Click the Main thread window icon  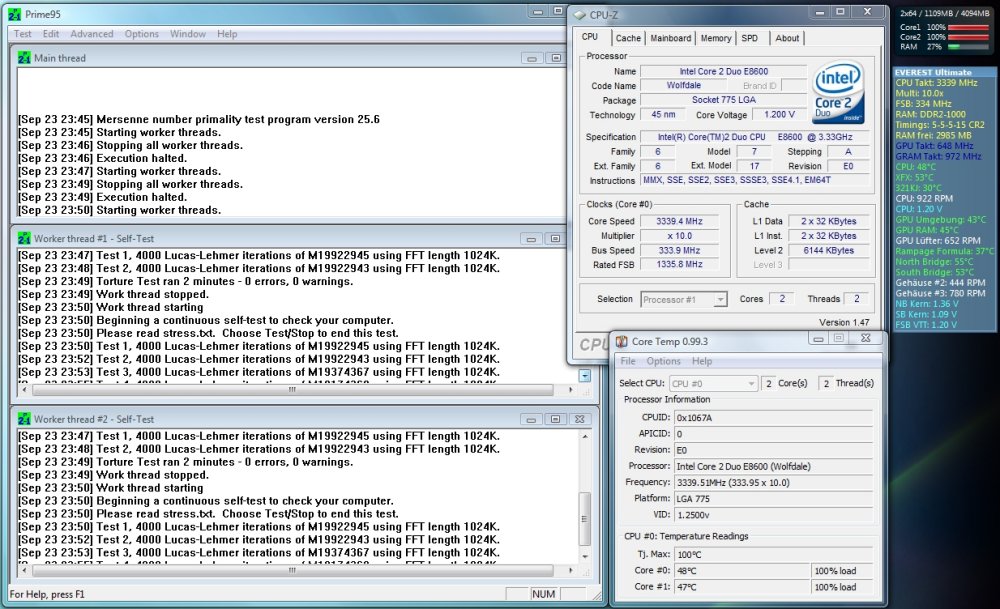pos(24,58)
